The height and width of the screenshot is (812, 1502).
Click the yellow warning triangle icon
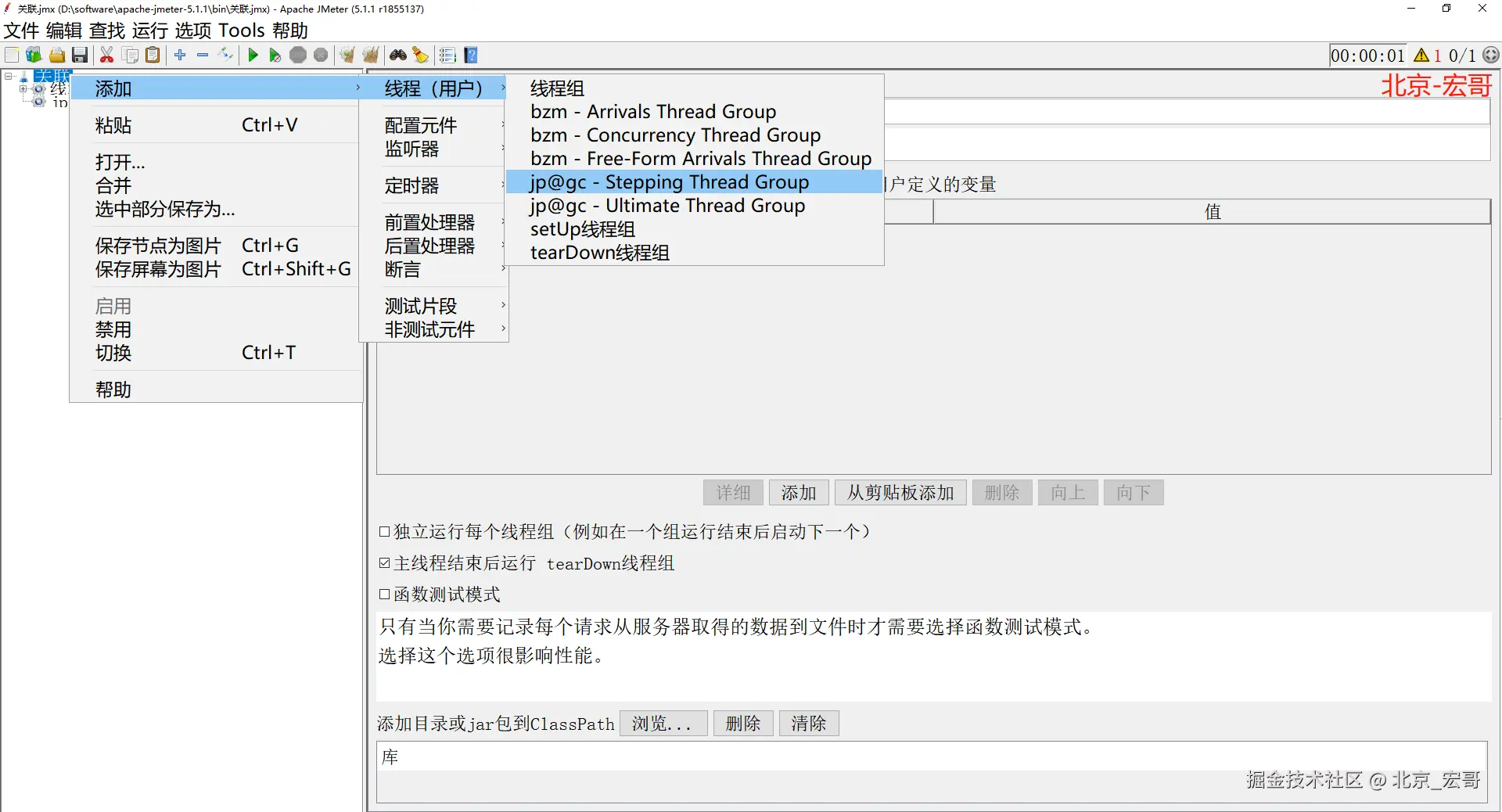point(1421,56)
